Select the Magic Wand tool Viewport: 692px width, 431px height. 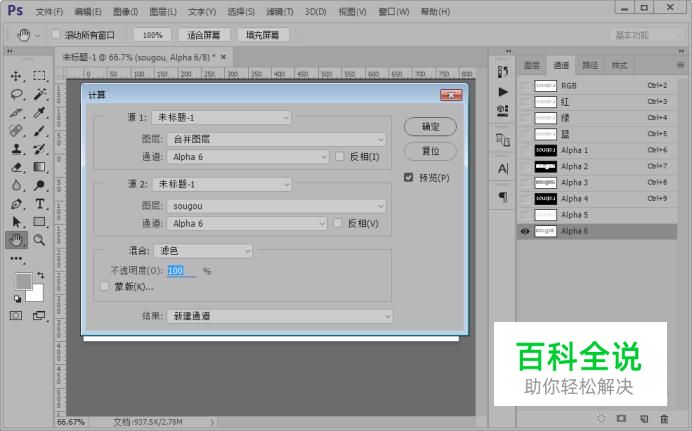tap(40, 94)
